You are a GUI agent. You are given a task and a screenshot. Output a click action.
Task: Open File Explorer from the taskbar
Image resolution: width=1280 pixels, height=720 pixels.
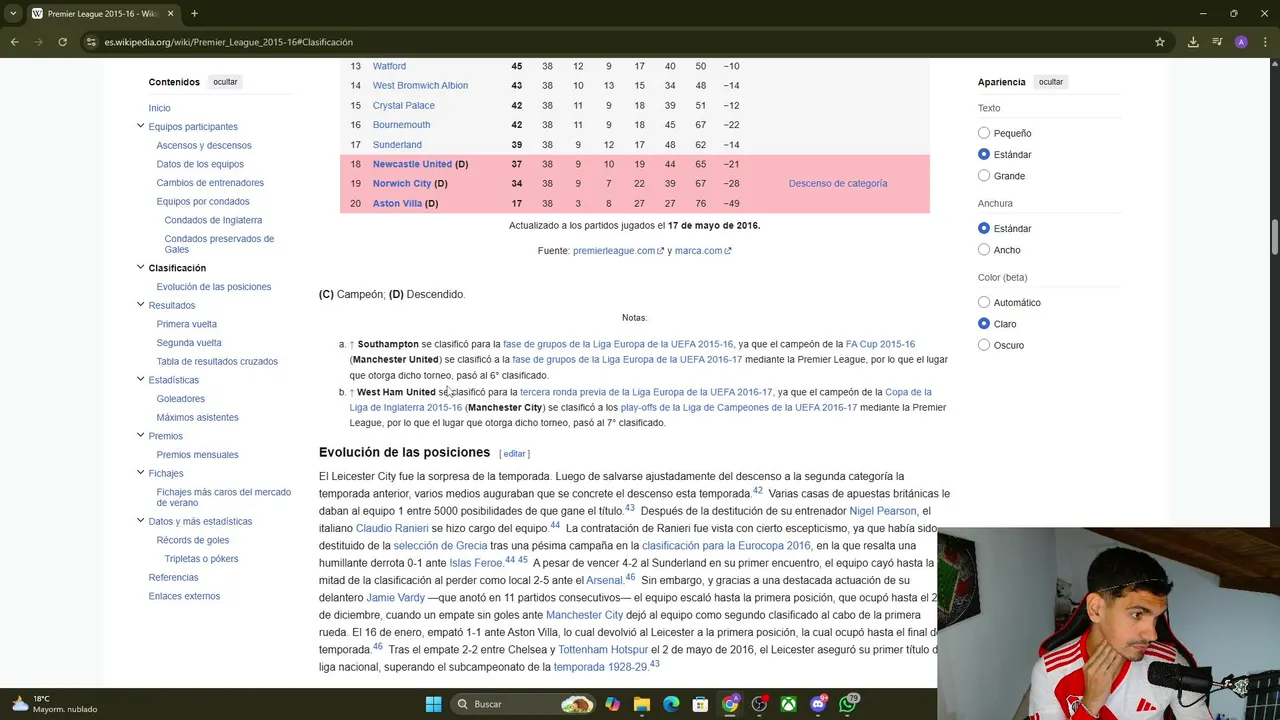pos(642,704)
